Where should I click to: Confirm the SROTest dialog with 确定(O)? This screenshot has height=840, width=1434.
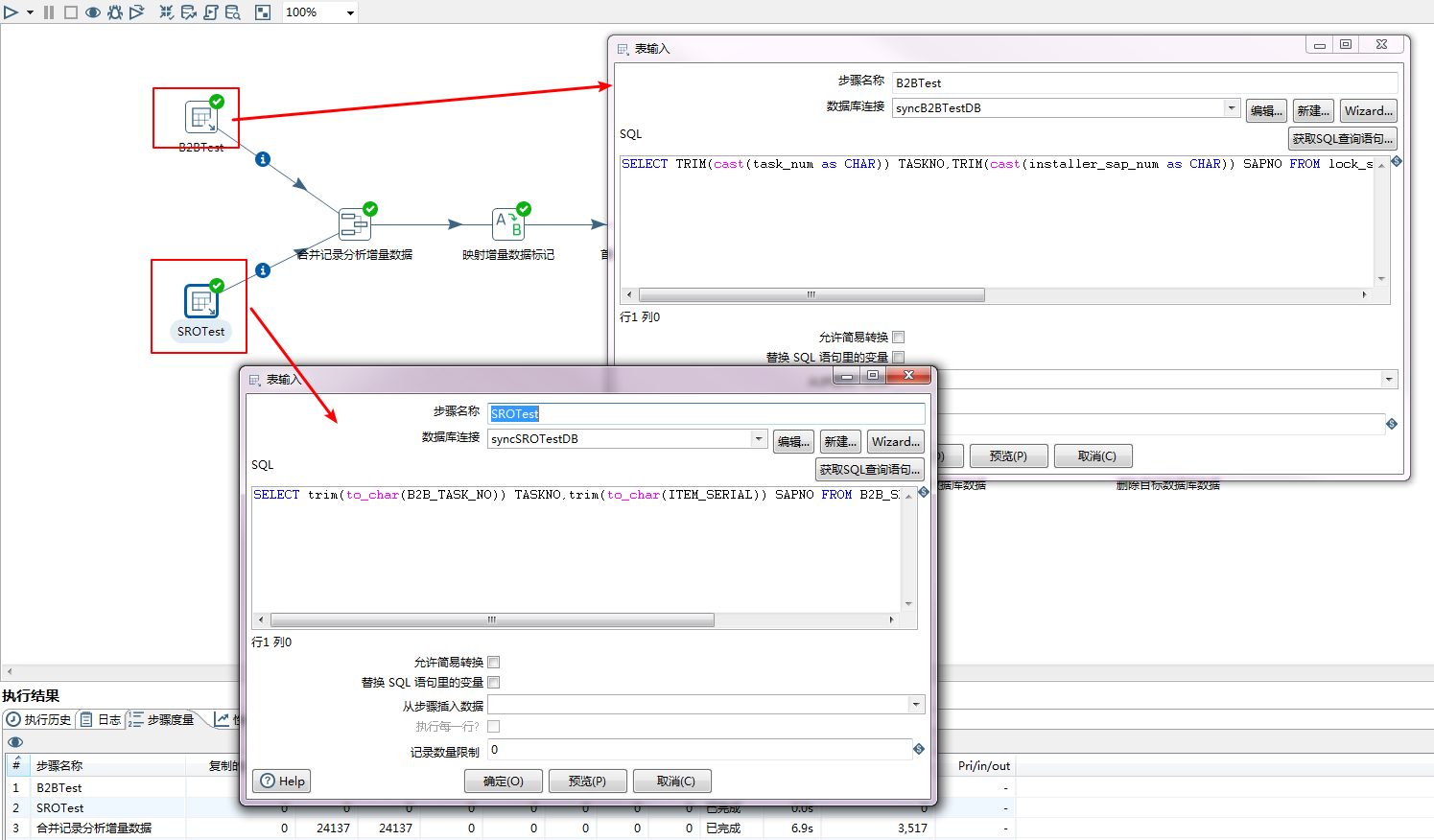point(504,781)
